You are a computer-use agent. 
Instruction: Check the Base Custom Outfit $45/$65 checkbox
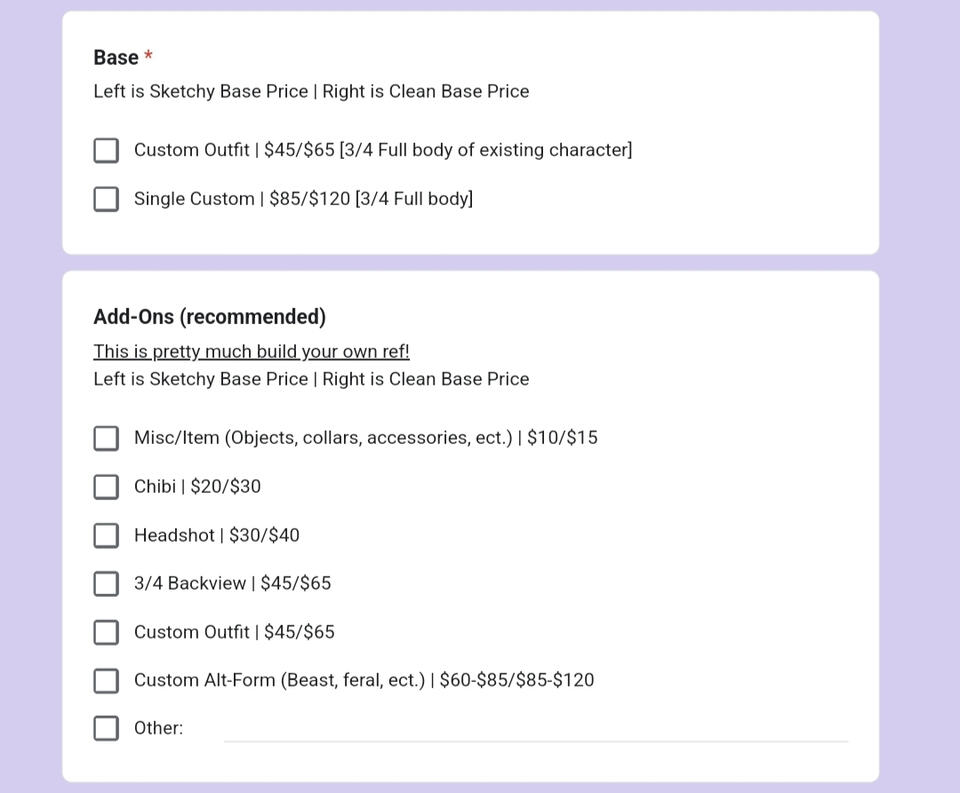[x=106, y=150]
